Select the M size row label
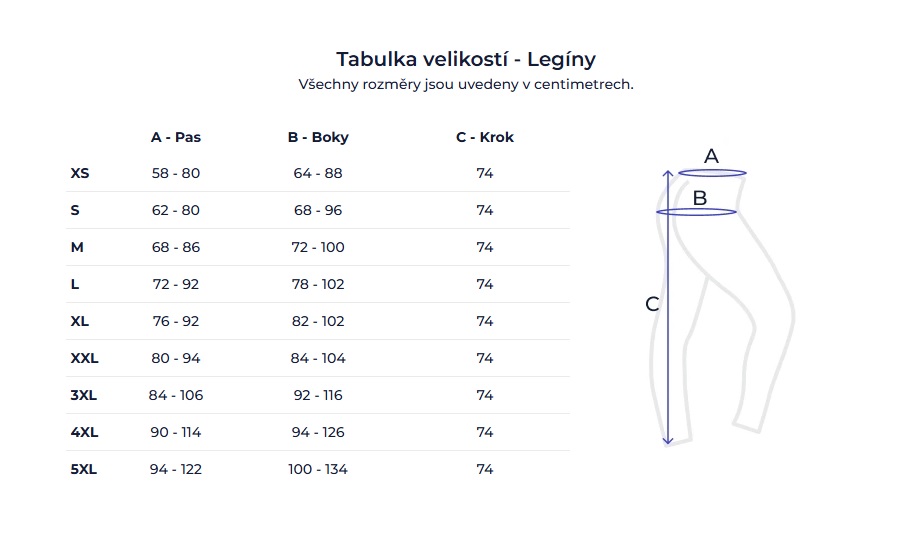The width and height of the screenshot is (907, 534). coord(77,247)
